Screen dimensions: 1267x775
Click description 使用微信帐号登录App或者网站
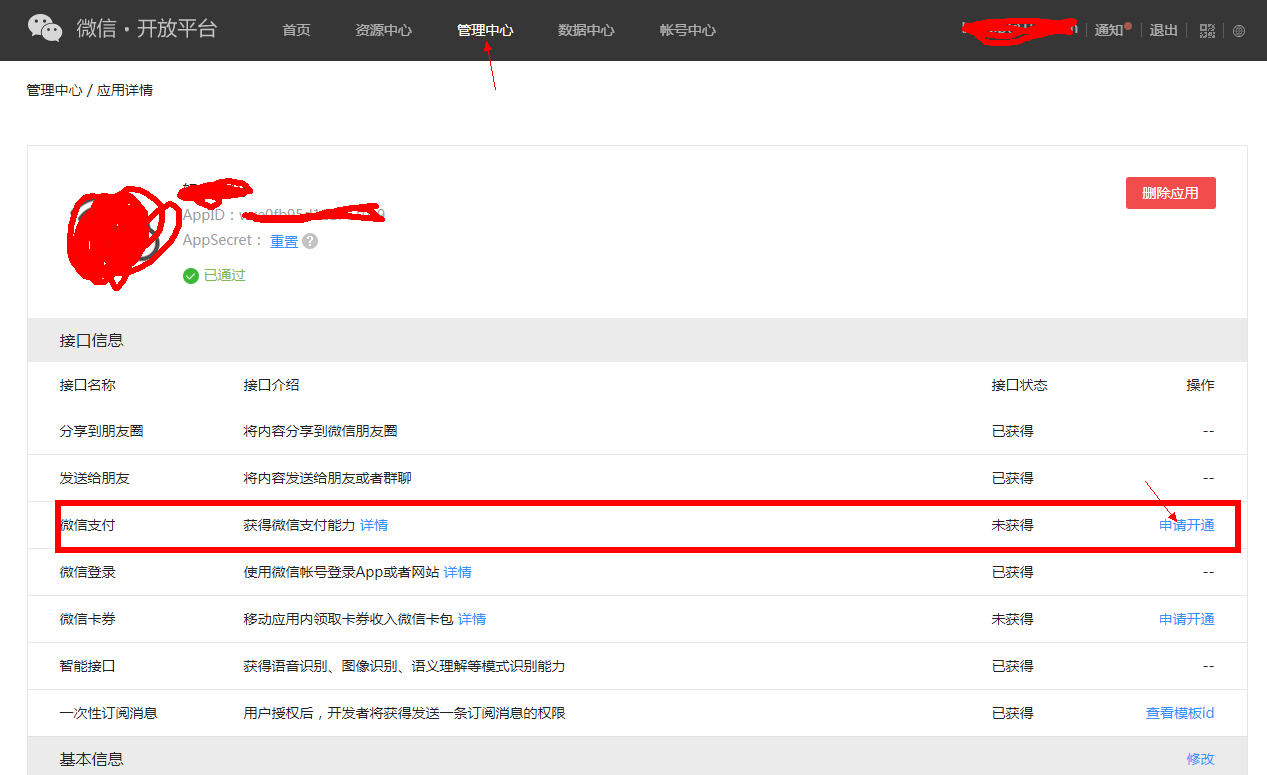[x=341, y=572]
